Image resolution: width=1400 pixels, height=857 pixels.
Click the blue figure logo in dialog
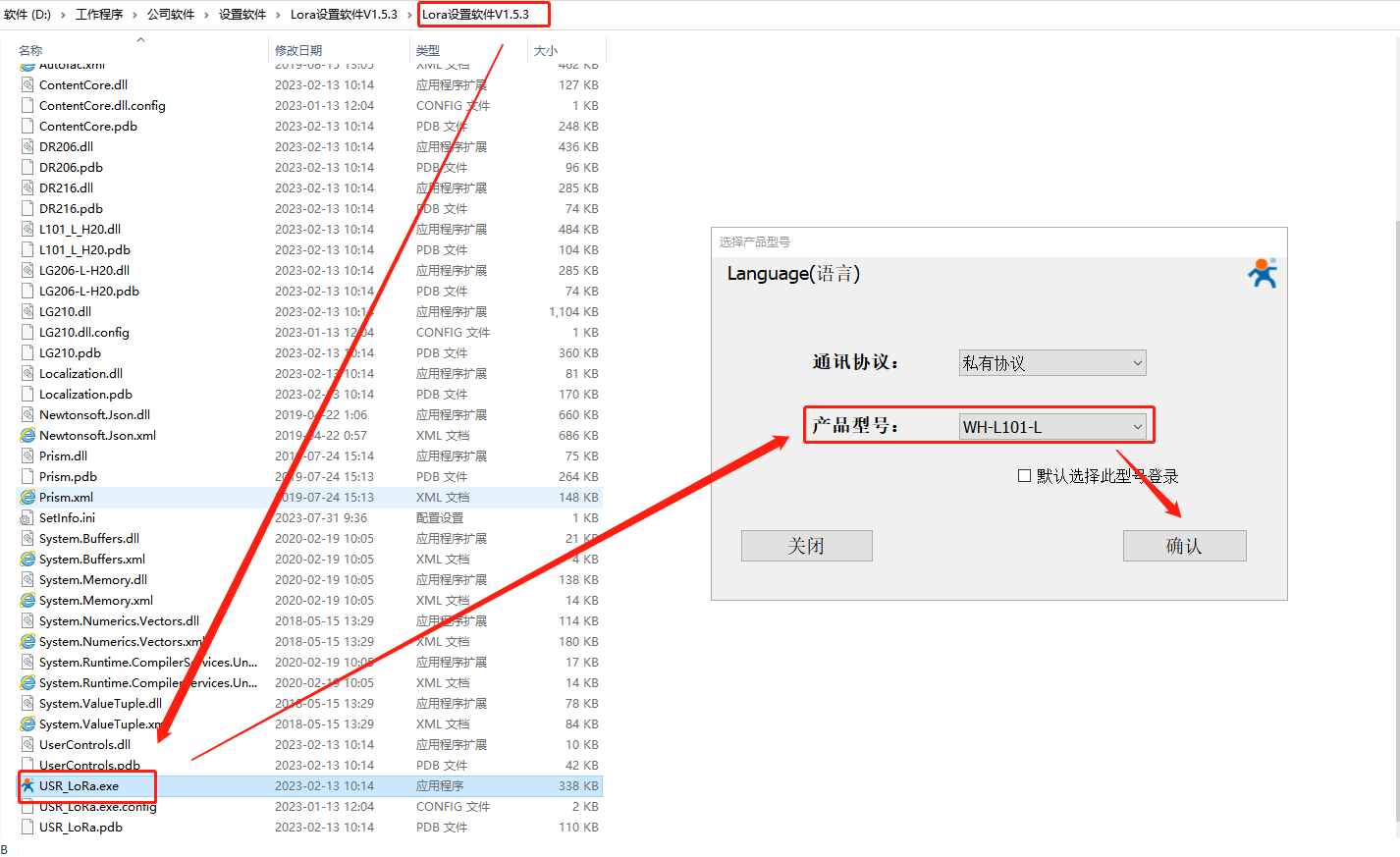(x=1263, y=273)
